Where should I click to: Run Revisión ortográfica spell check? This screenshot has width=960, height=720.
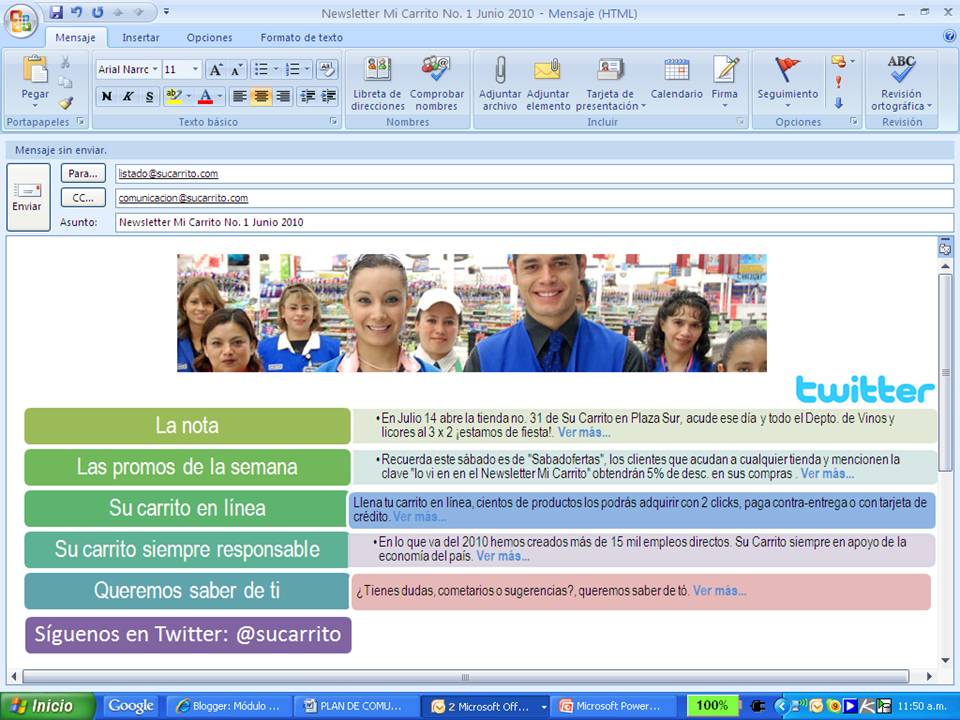click(x=901, y=83)
